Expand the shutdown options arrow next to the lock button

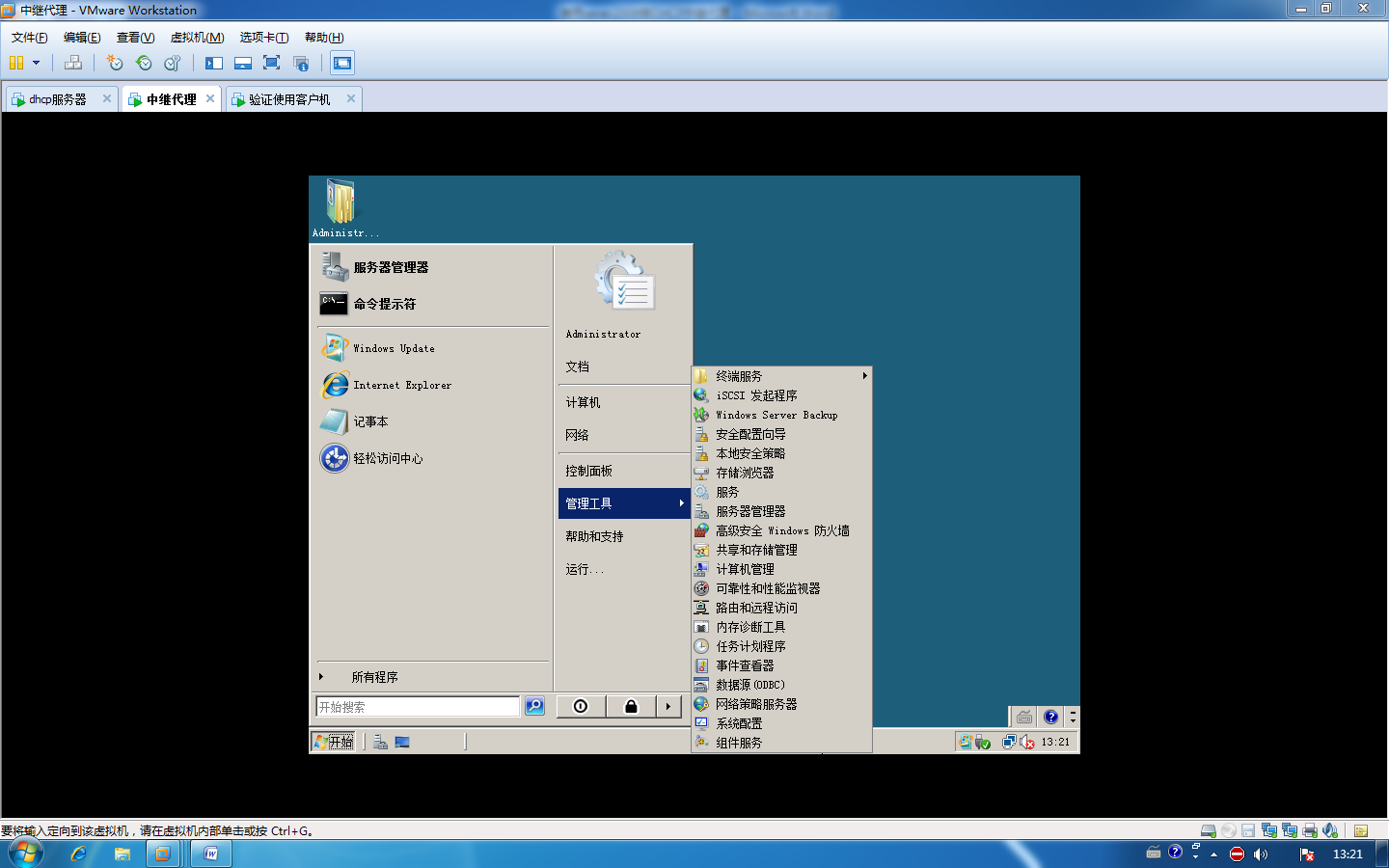pyautogui.click(x=668, y=707)
